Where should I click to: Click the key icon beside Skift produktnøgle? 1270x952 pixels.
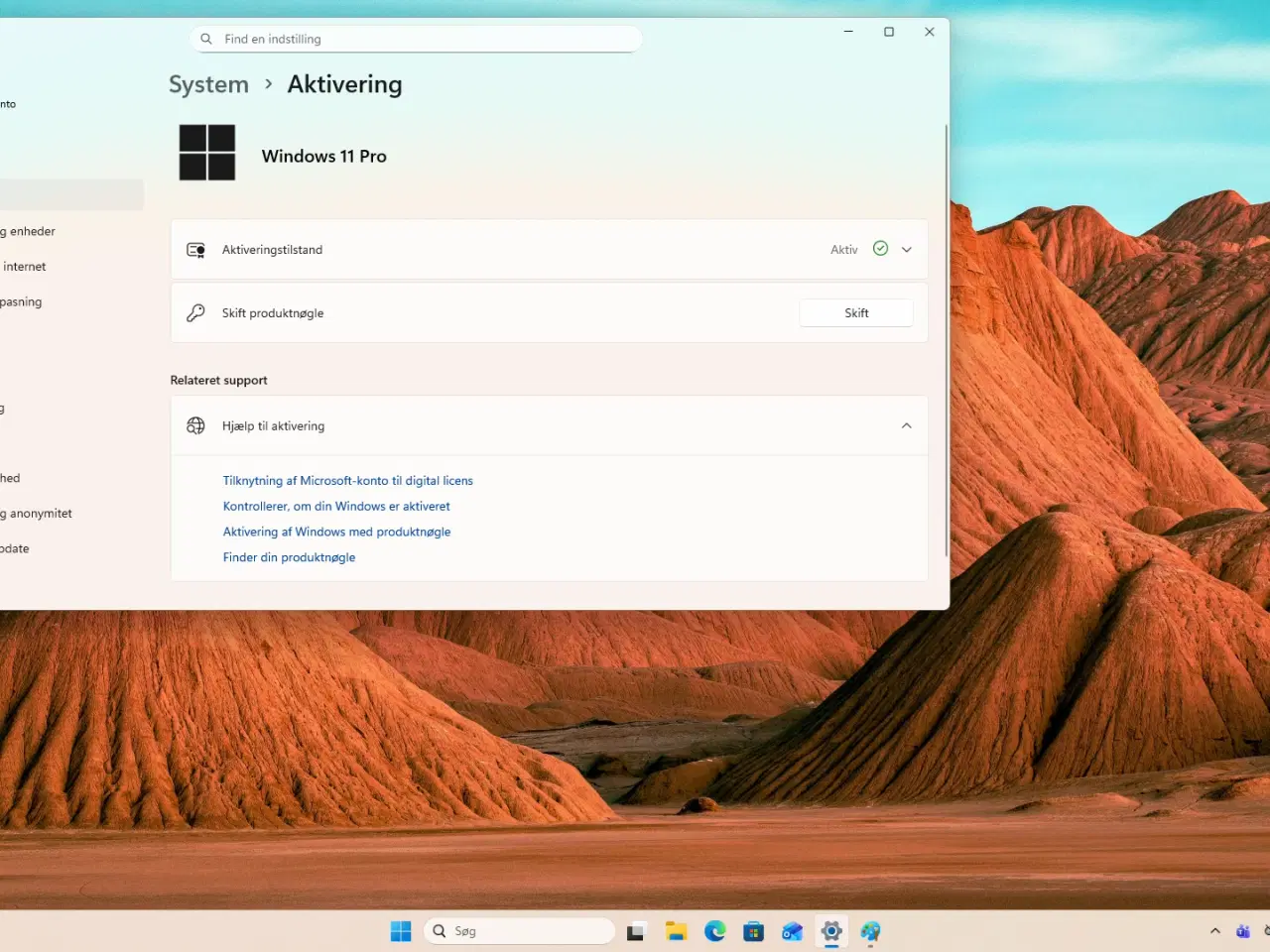195,312
